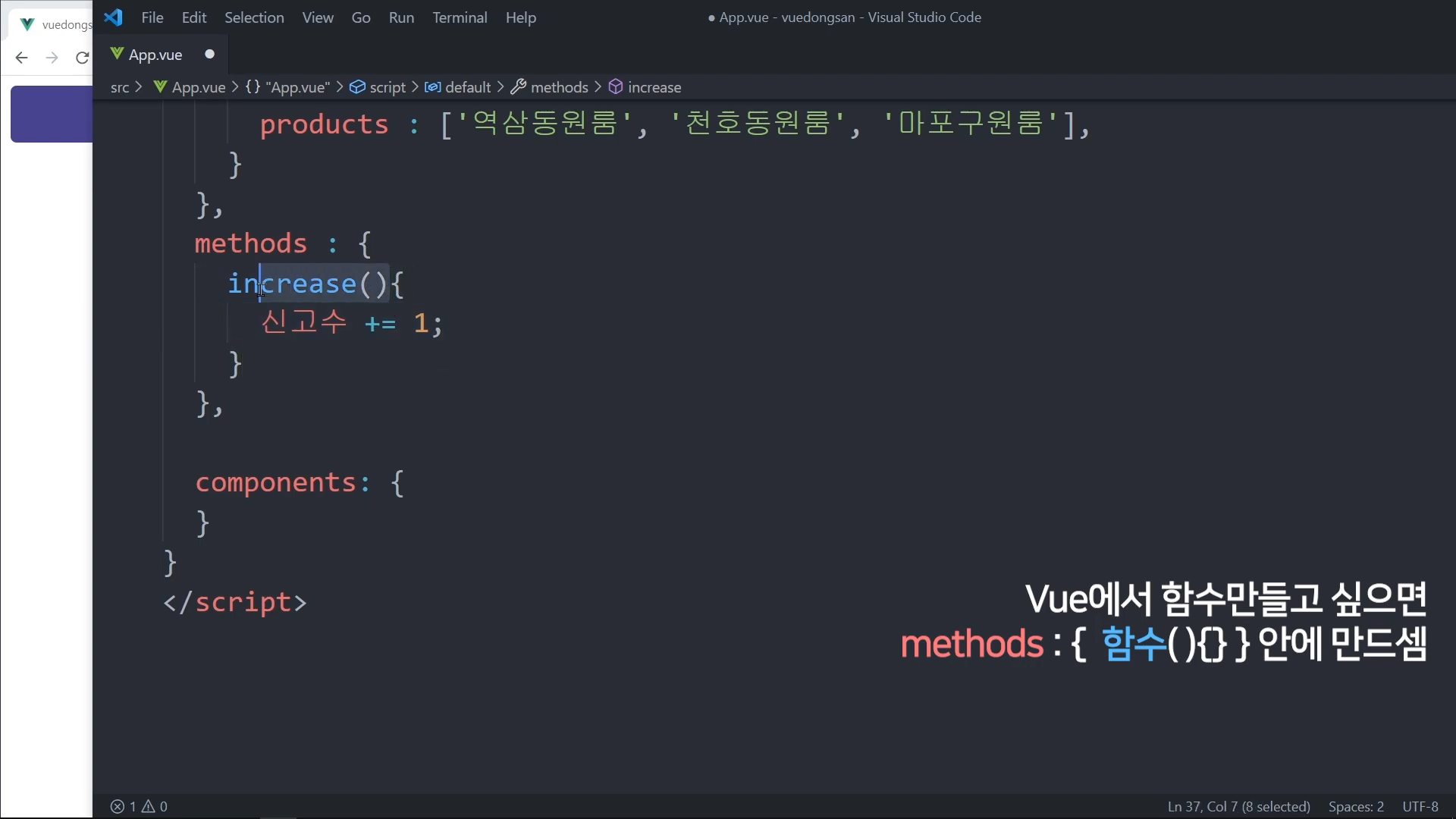
Task: Select the methods breadcrumb item
Action: [560, 87]
